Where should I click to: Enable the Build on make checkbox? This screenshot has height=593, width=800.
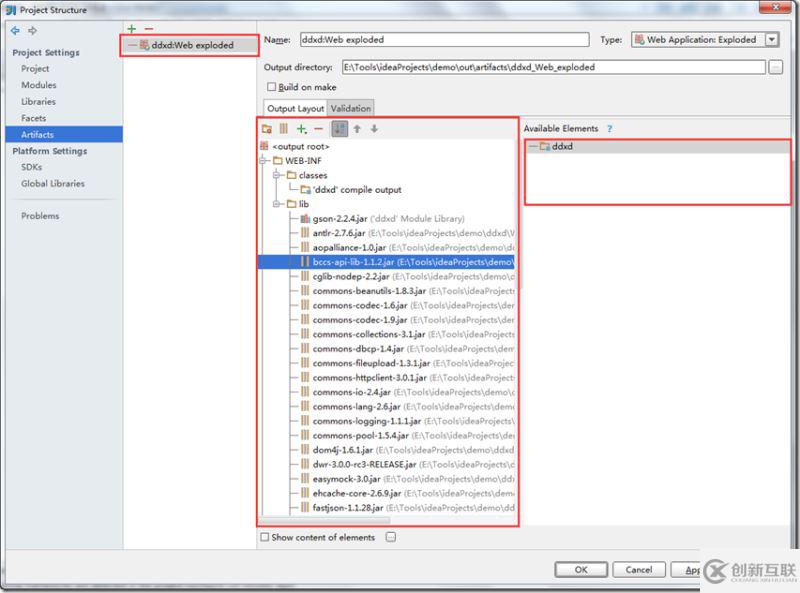coord(271,87)
